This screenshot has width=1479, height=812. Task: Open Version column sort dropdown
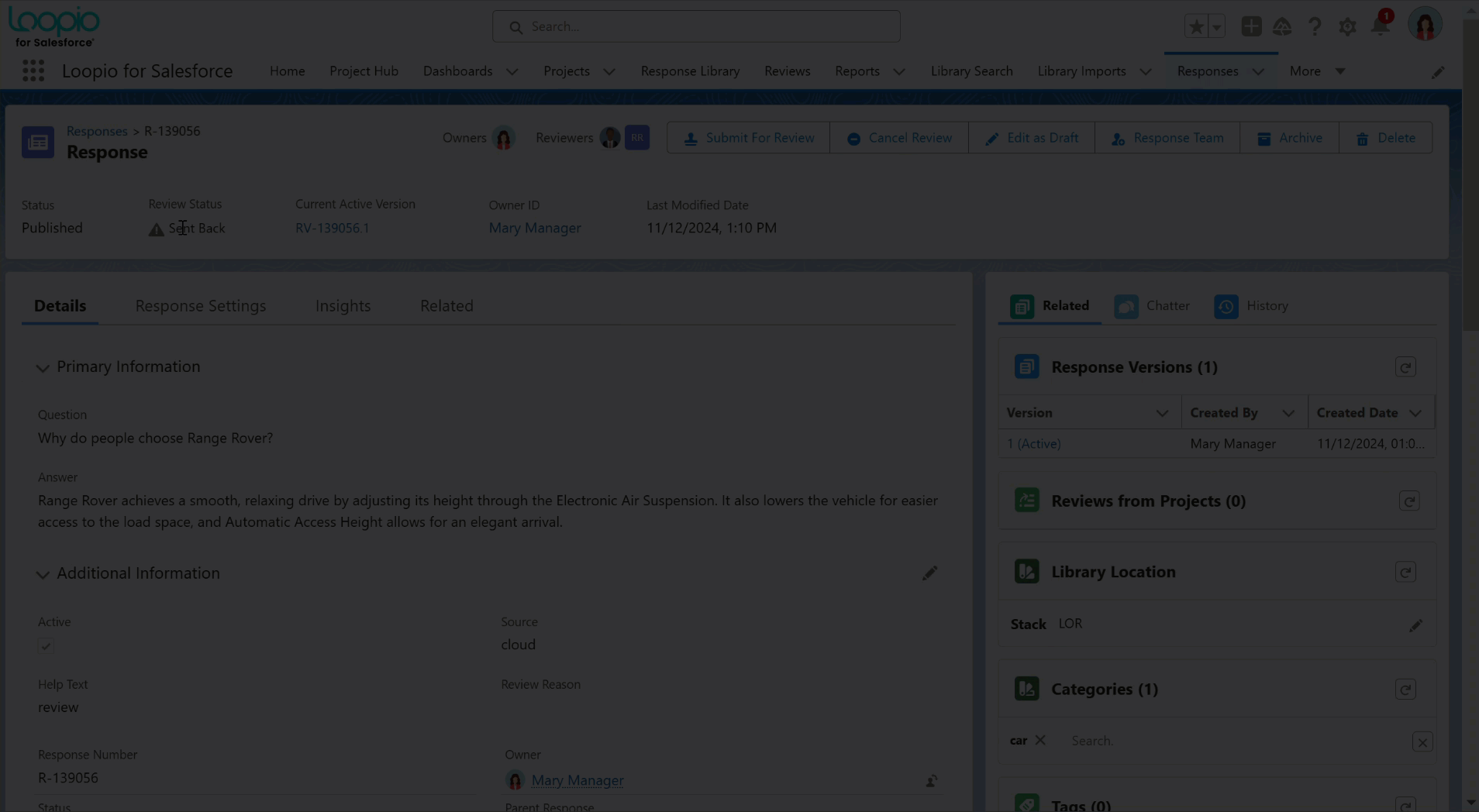click(x=1161, y=413)
